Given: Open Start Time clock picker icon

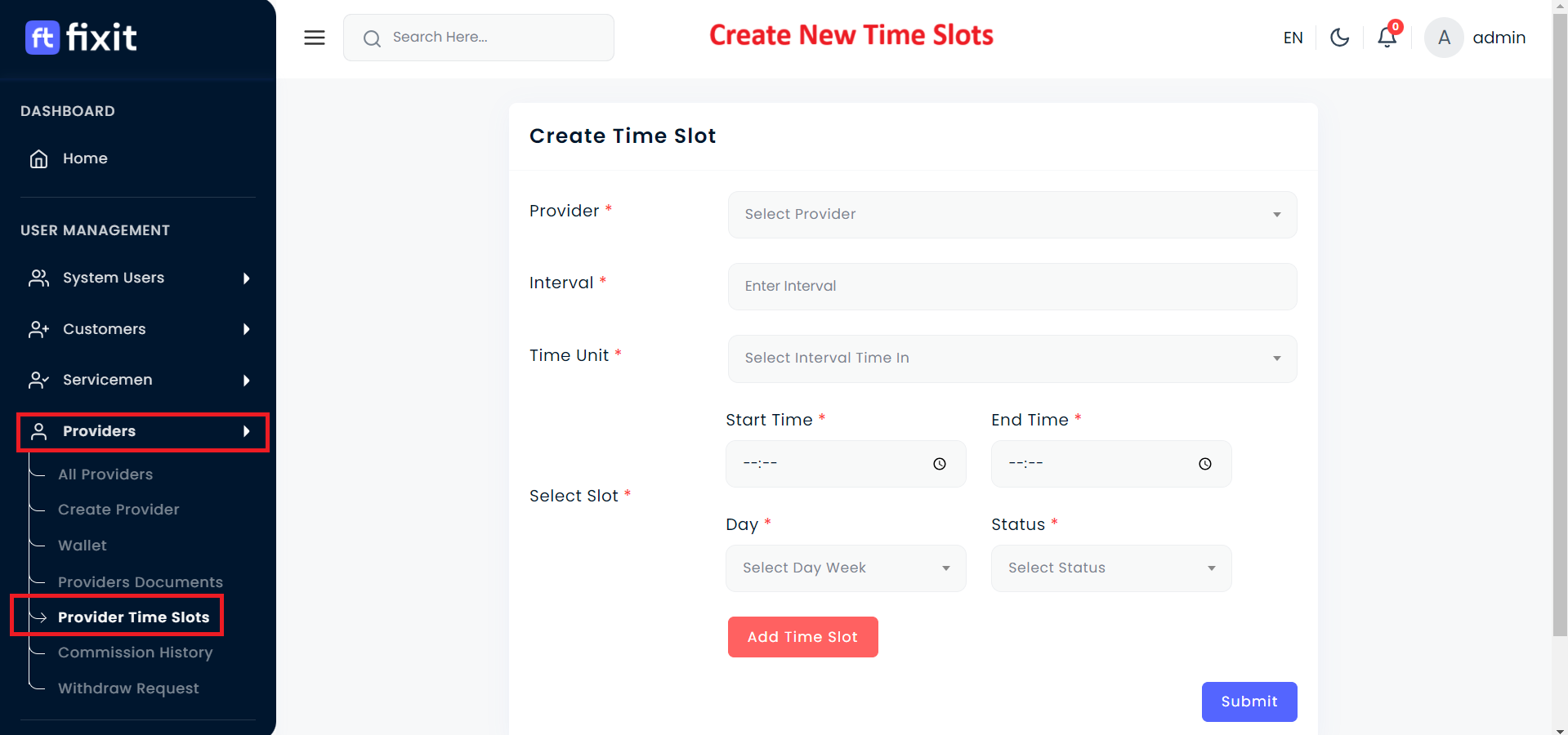Looking at the screenshot, I should (940, 464).
